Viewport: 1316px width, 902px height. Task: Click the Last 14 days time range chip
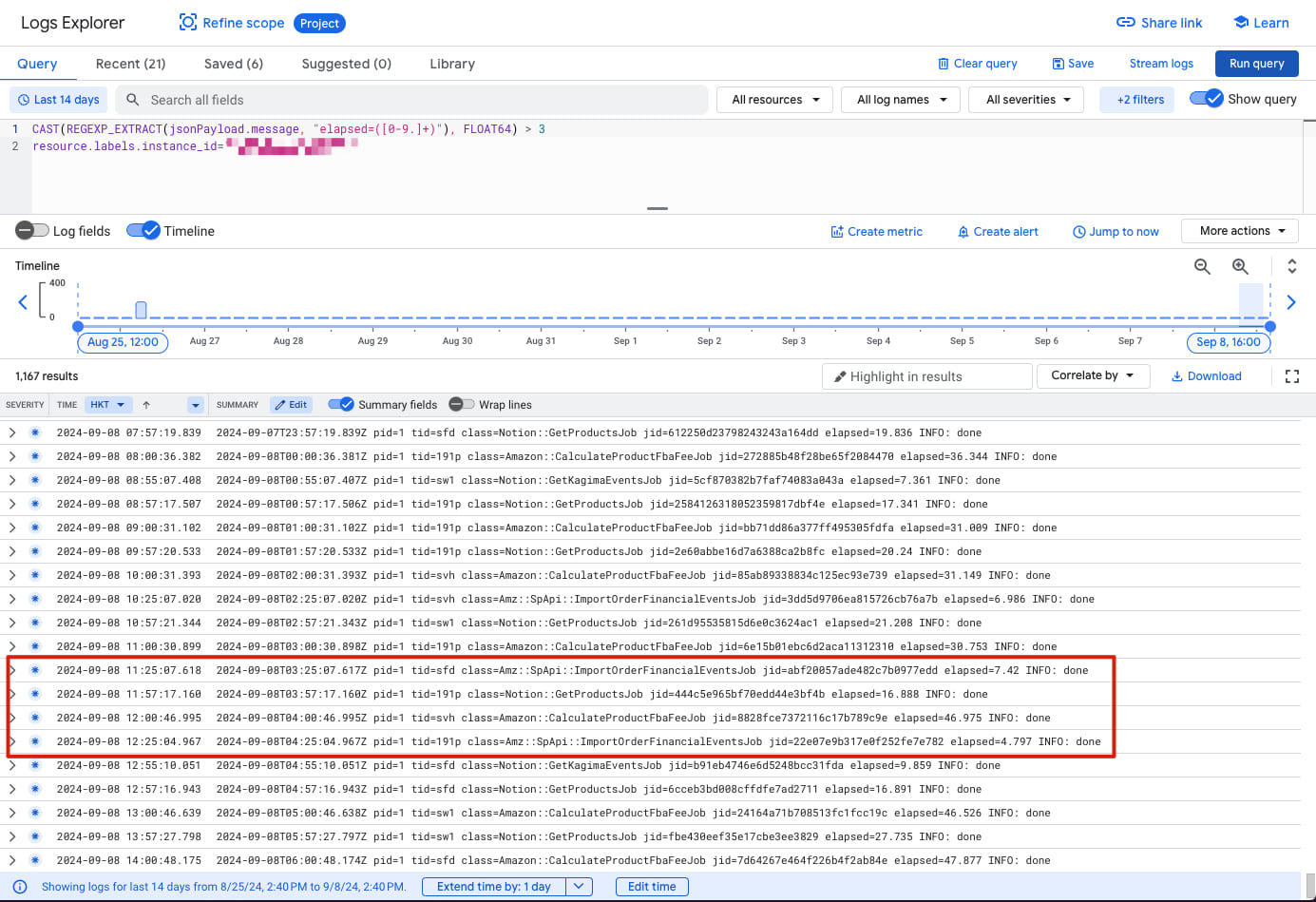point(59,100)
